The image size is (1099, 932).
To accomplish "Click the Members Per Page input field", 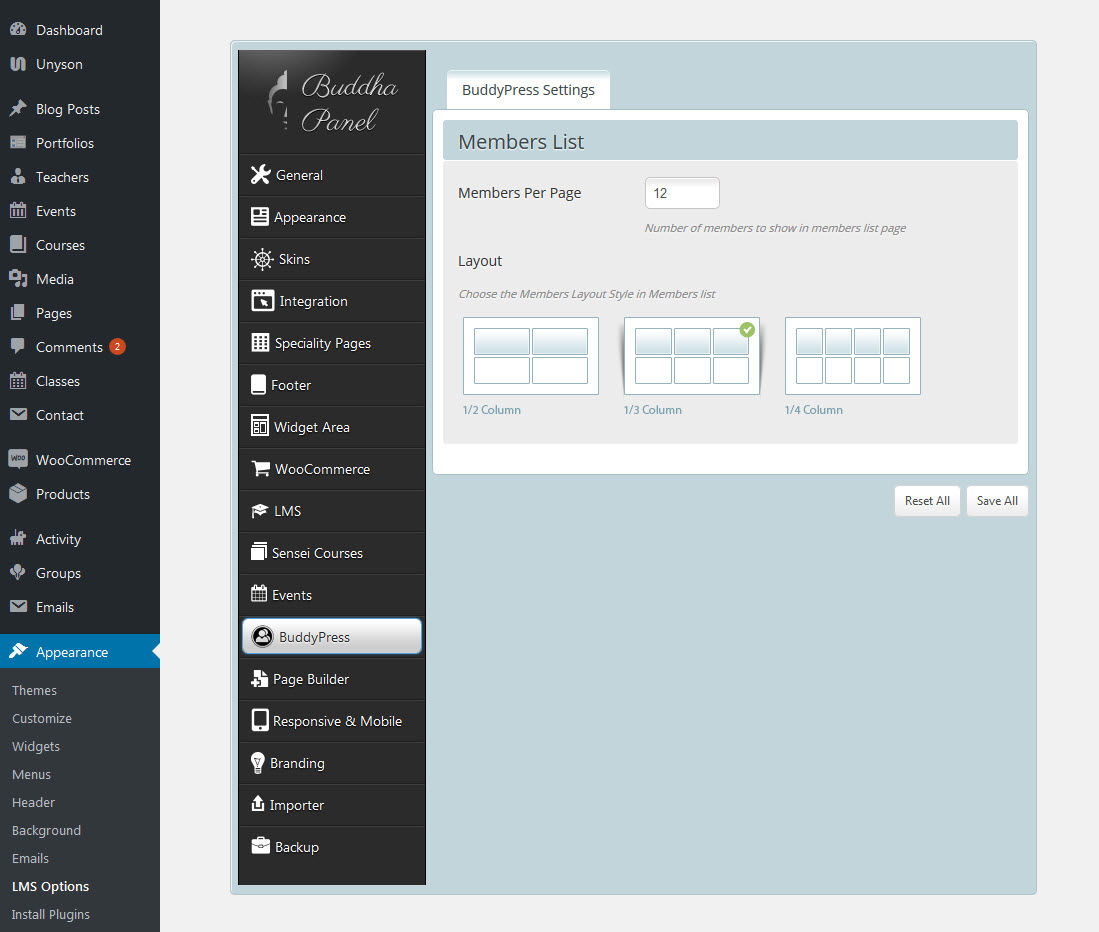I will tap(682, 193).
